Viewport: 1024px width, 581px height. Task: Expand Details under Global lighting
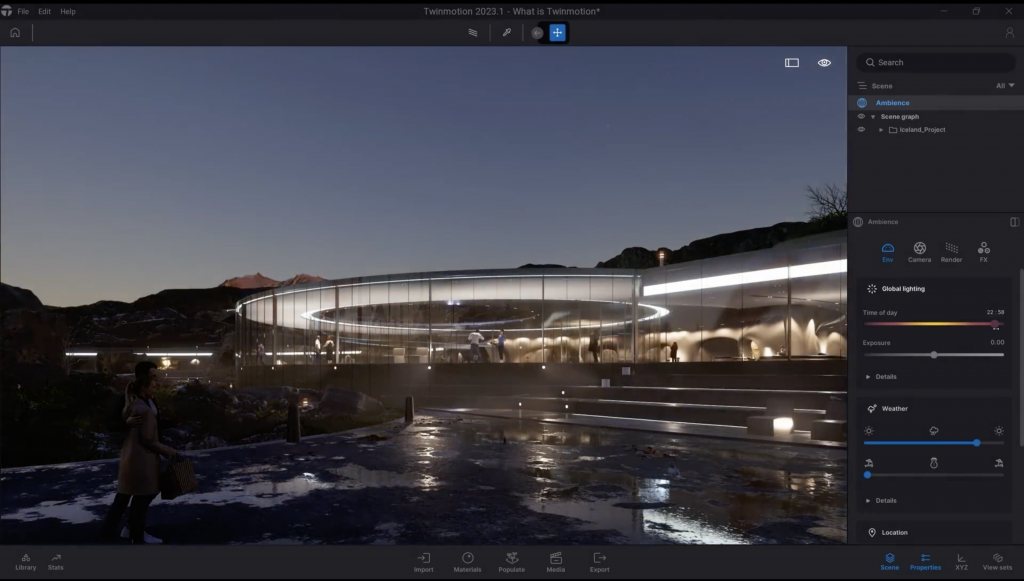tap(868, 377)
